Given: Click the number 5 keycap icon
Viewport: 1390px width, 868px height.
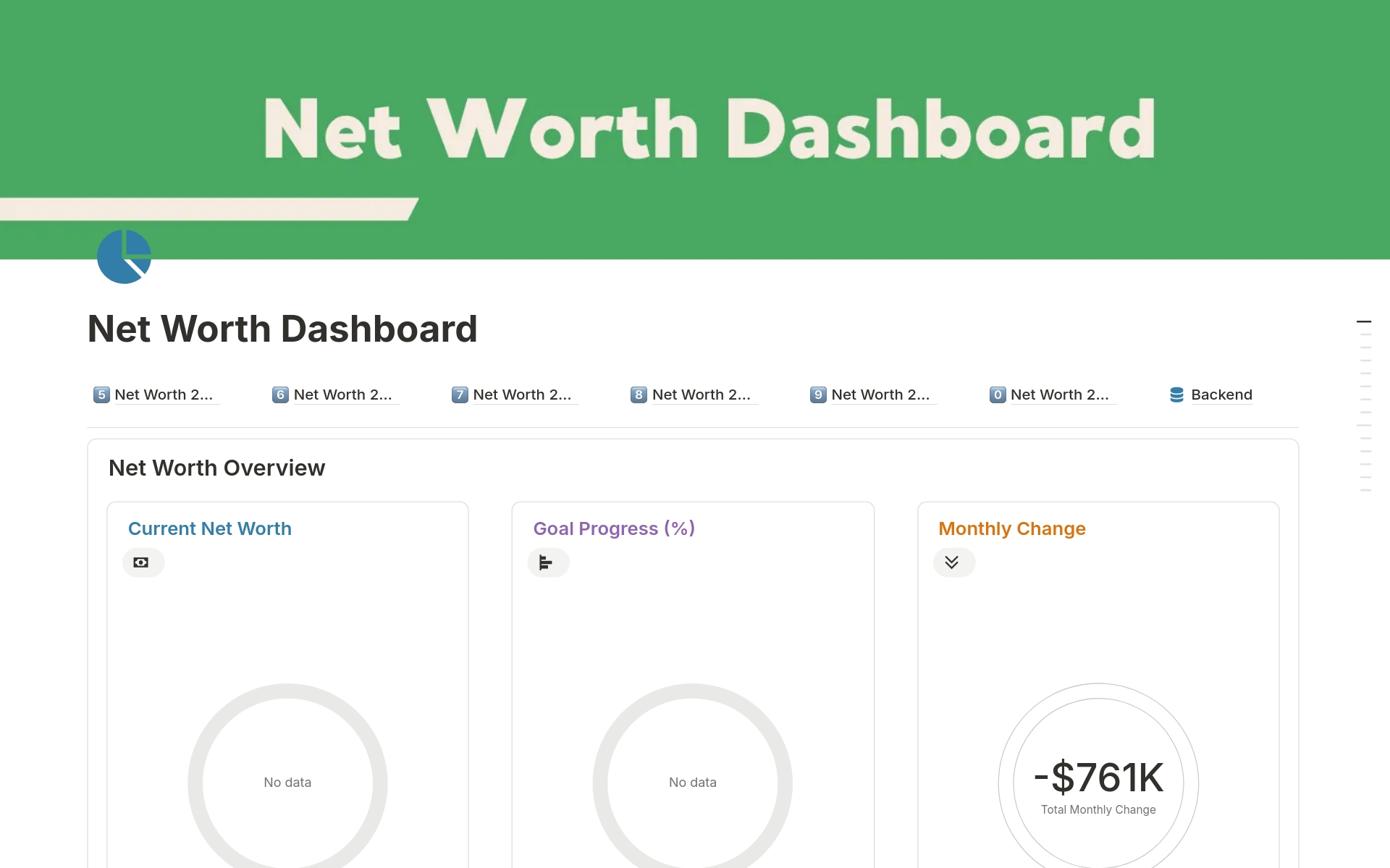Looking at the screenshot, I should tap(101, 395).
